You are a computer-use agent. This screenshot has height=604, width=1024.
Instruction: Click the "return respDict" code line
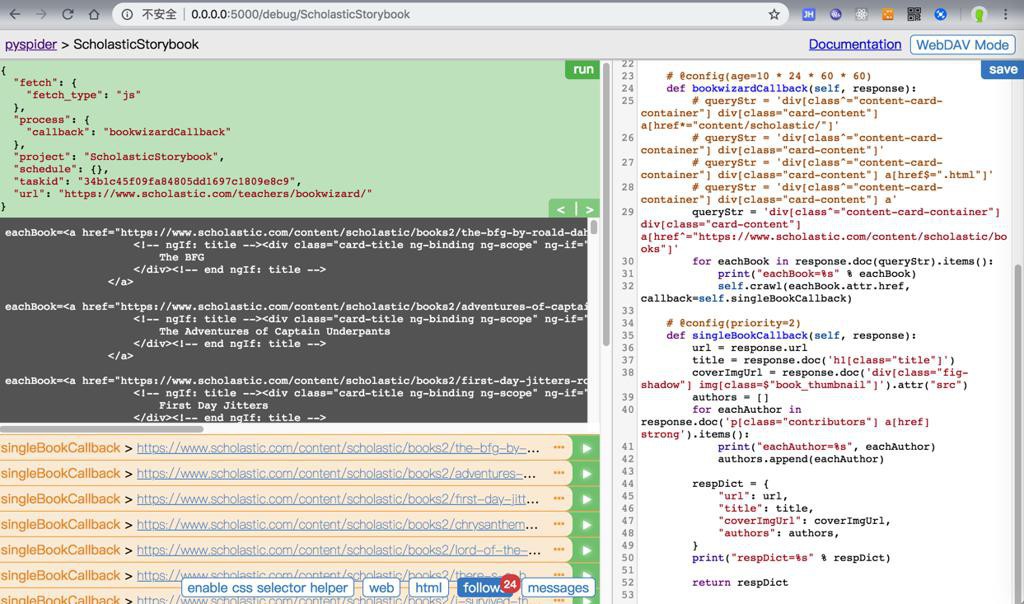740,582
